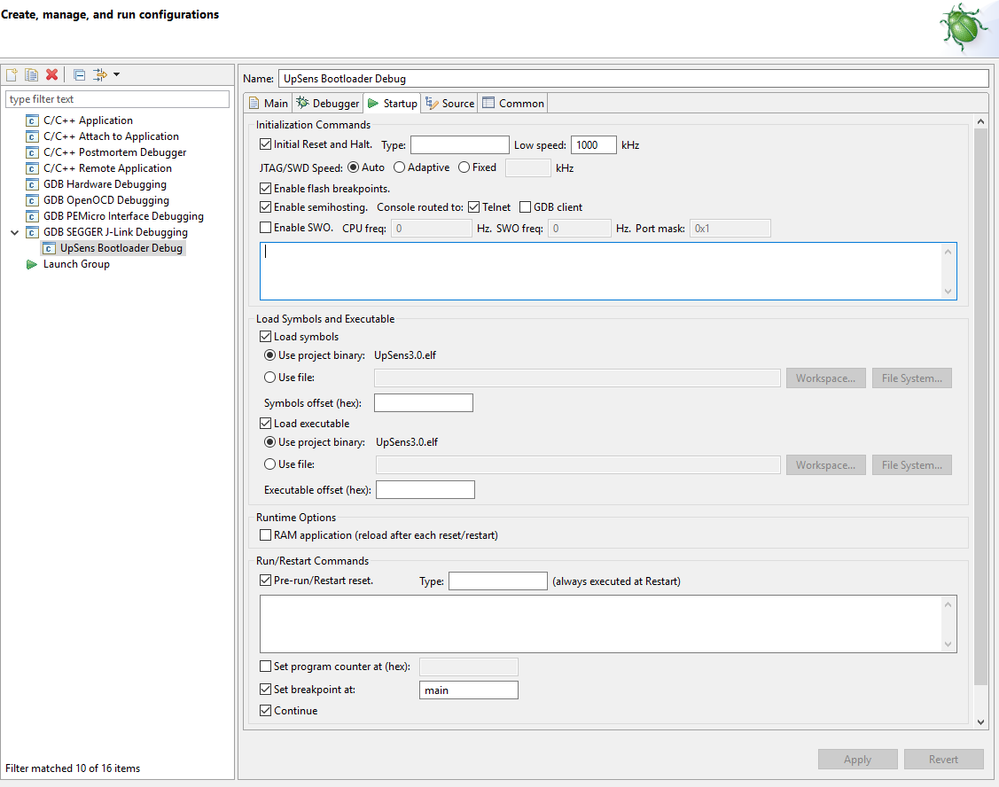Click scroll down arrow of Startup panel
The height and width of the screenshot is (787, 999).
coord(981,722)
